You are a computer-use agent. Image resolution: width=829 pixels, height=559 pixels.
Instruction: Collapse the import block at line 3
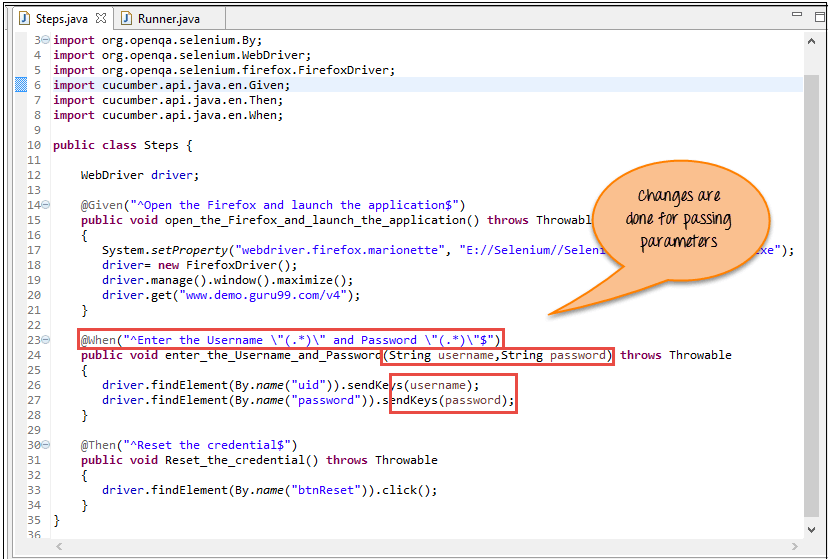point(46,40)
